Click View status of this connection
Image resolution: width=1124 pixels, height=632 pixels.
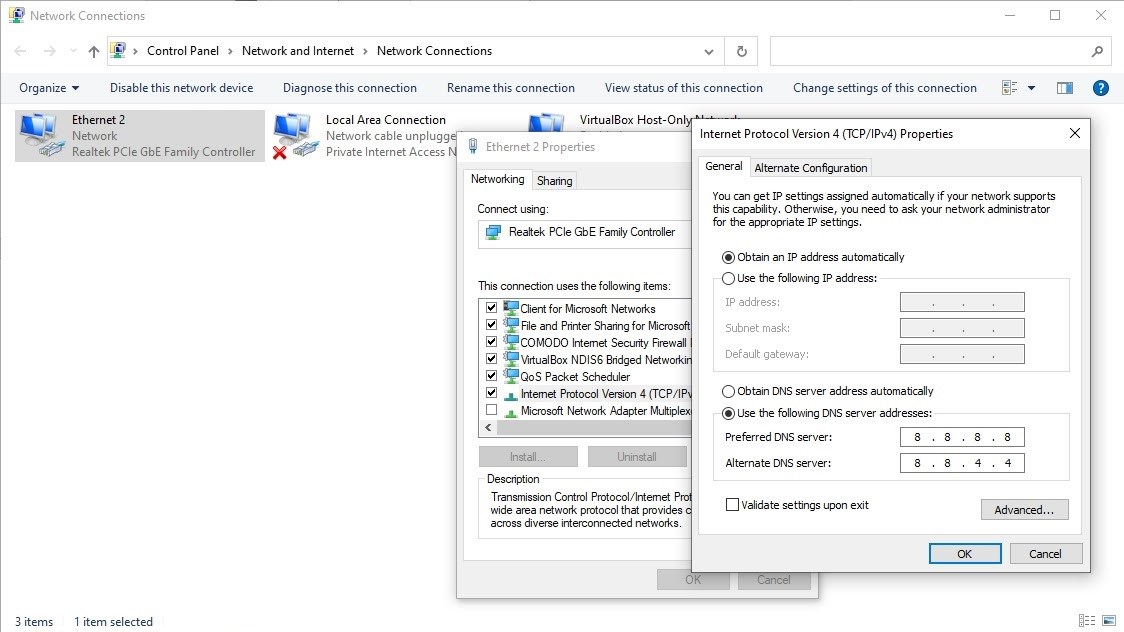pos(683,87)
